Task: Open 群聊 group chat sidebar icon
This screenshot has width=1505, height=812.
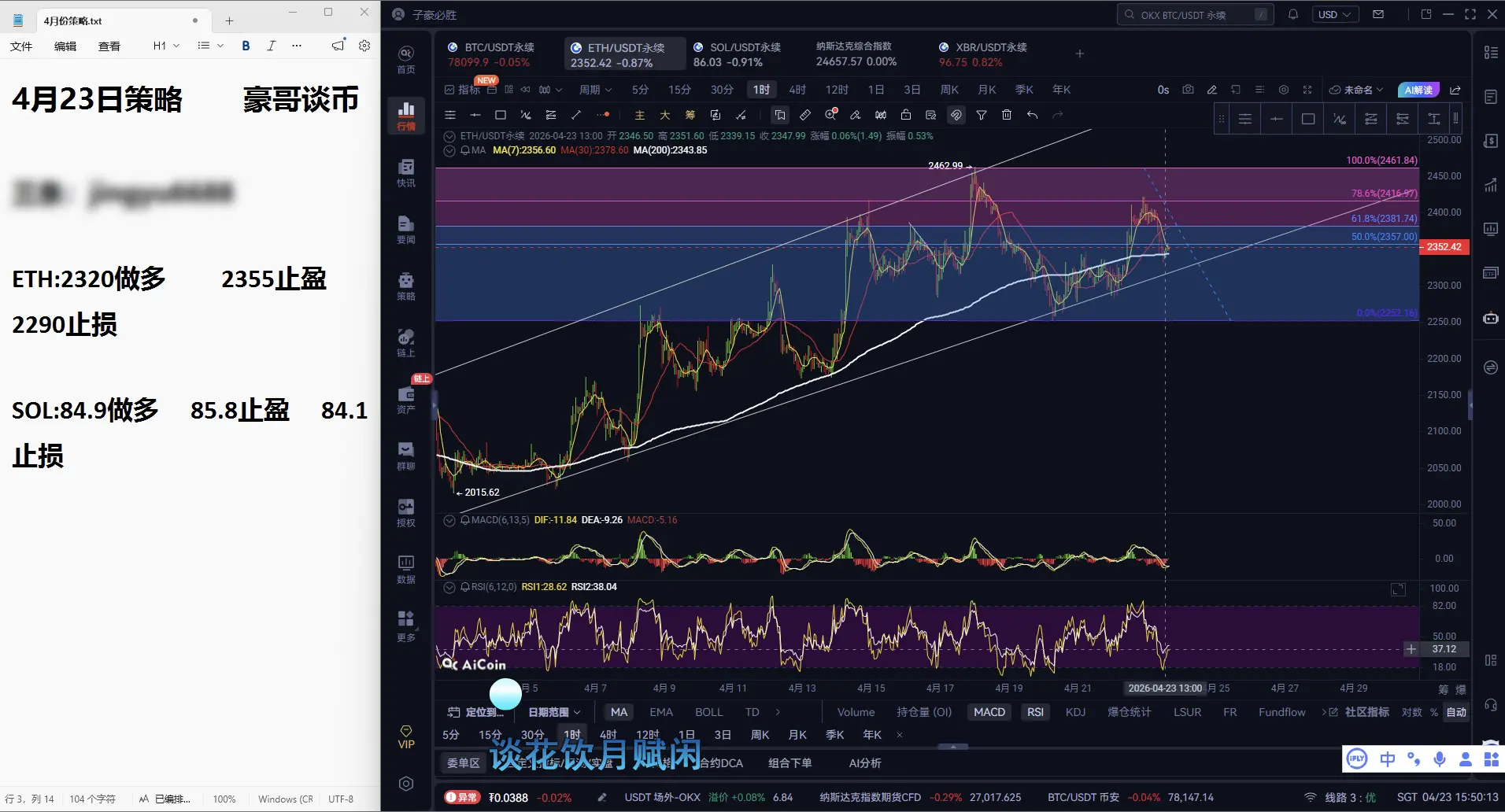Action: pos(406,456)
